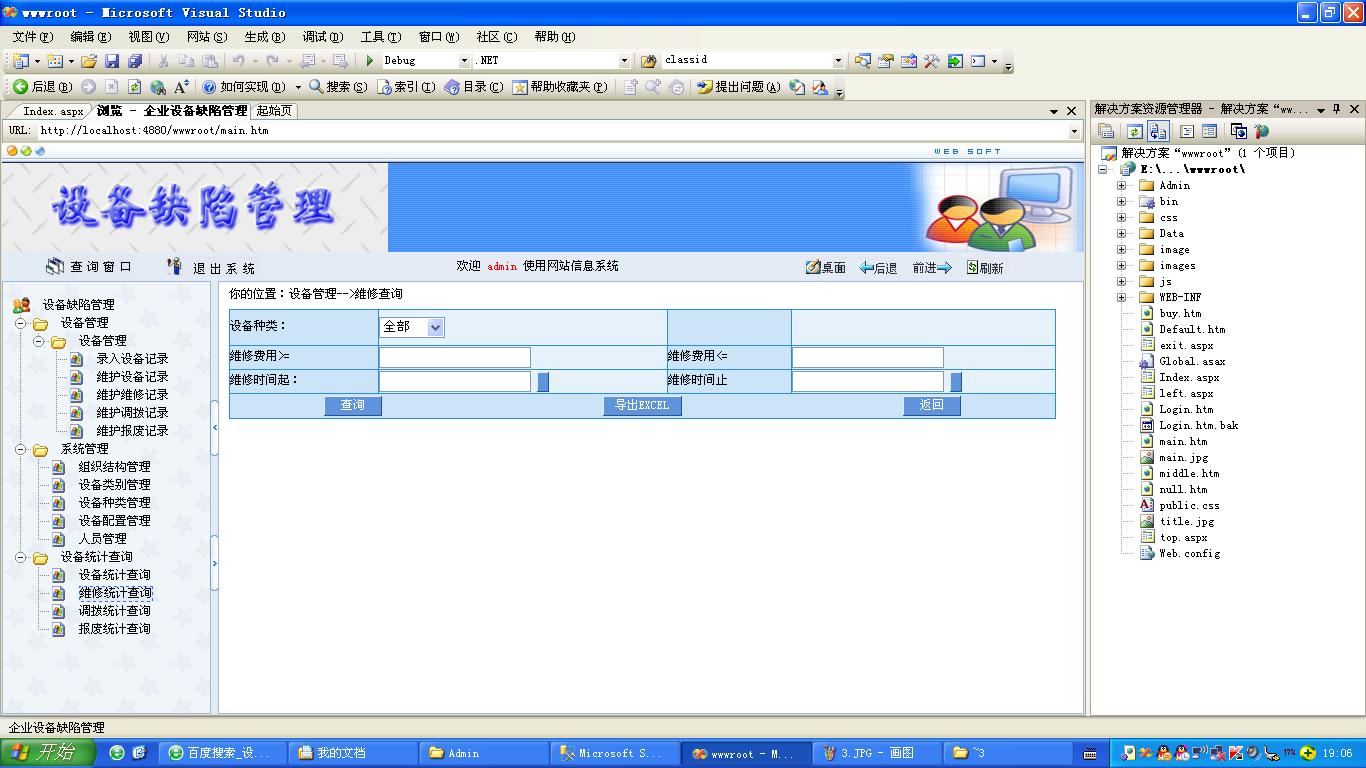The width and height of the screenshot is (1366, 768).
Task: Click the 导出EXCEL export button
Action: pyautogui.click(x=642, y=405)
